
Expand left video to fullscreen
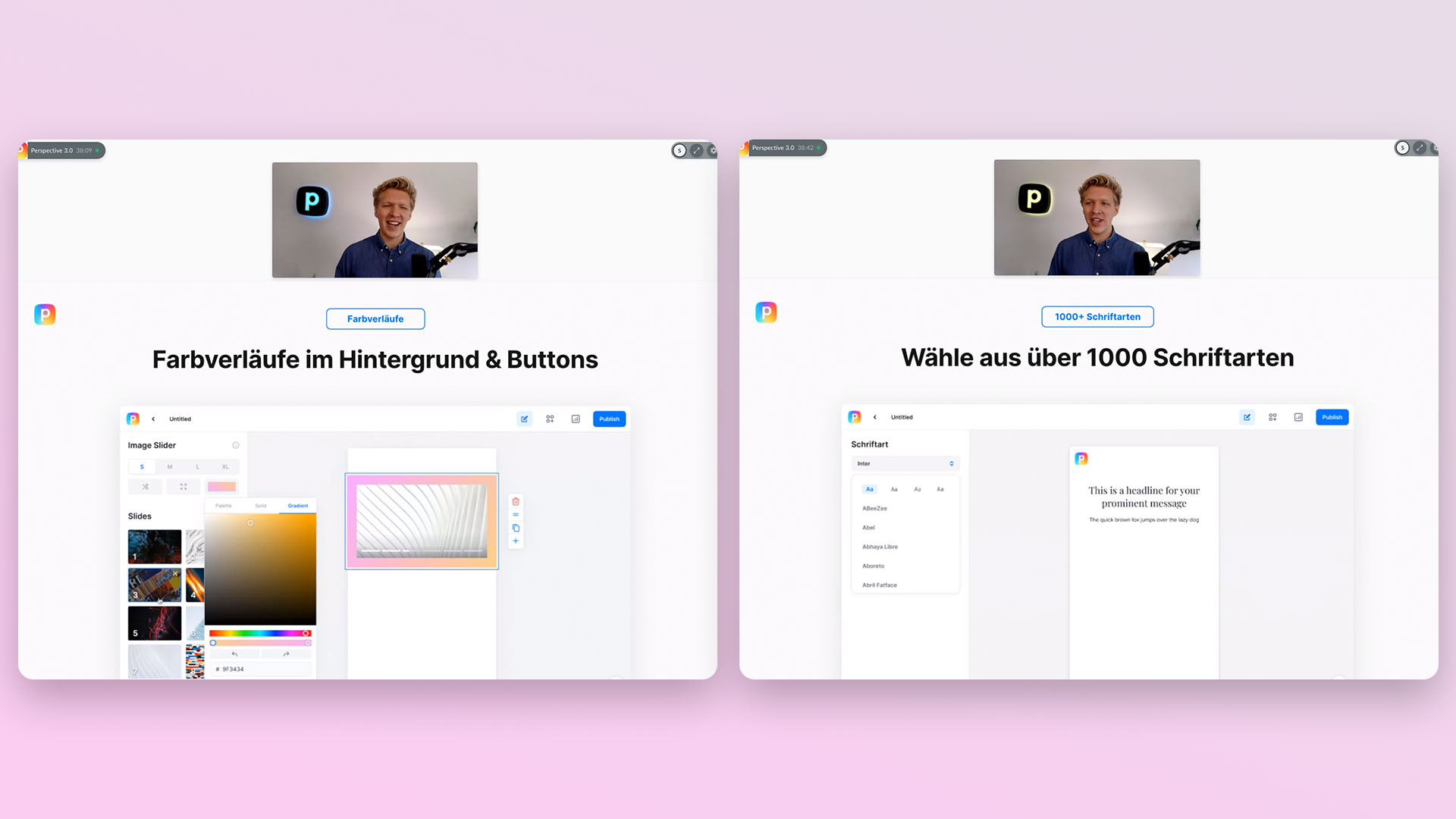tap(696, 150)
